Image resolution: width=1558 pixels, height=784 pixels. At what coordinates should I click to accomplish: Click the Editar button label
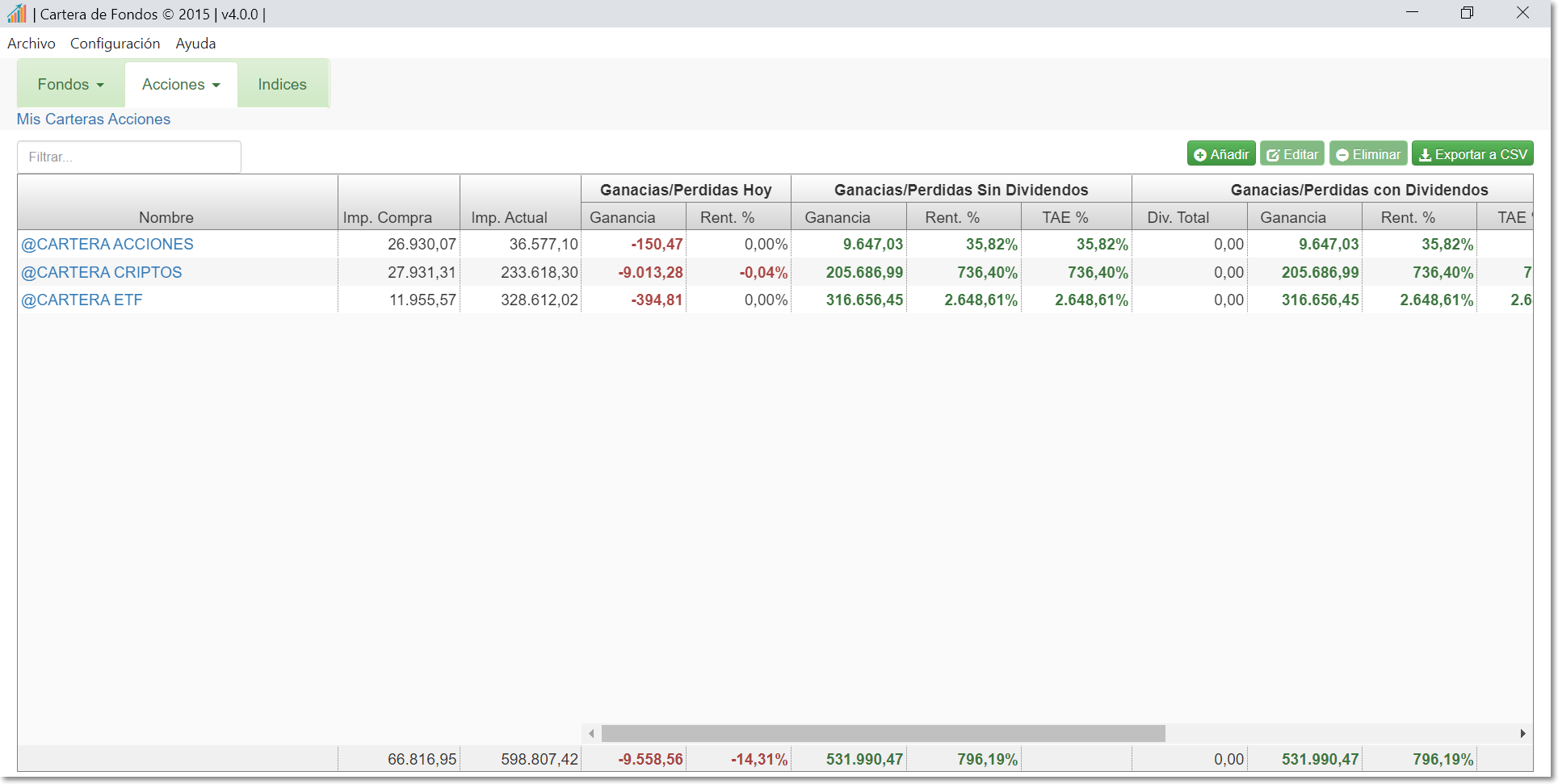click(1301, 154)
